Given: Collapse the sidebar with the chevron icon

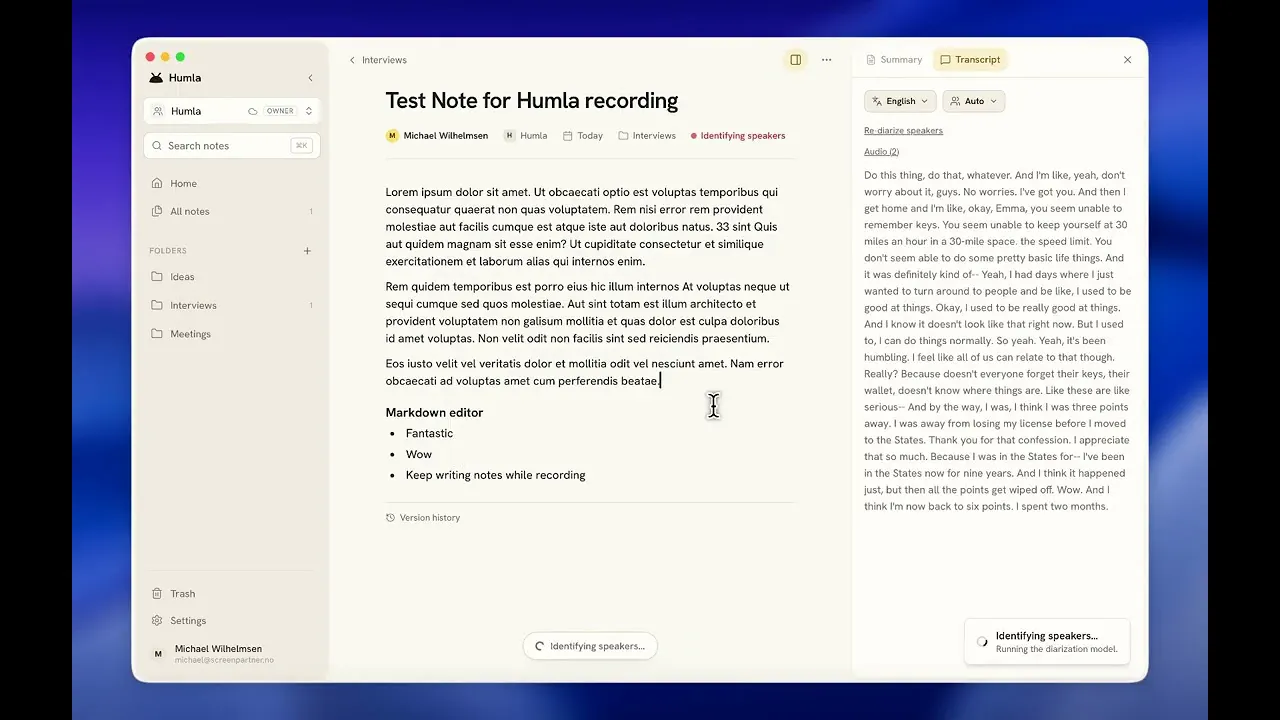Looking at the screenshot, I should [x=310, y=78].
